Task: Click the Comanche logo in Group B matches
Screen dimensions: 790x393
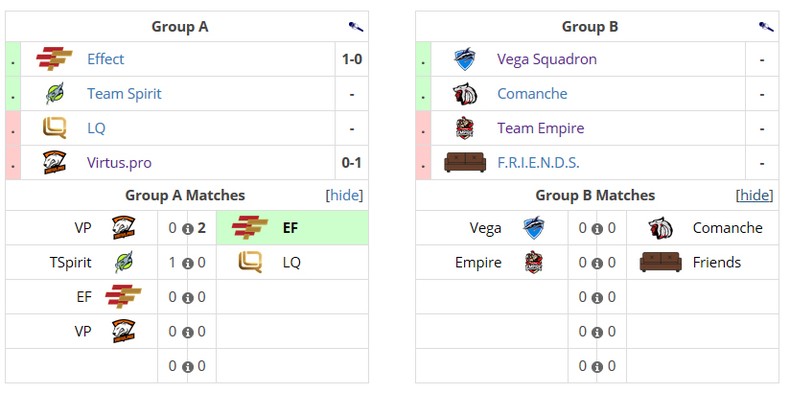Action: tap(661, 228)
